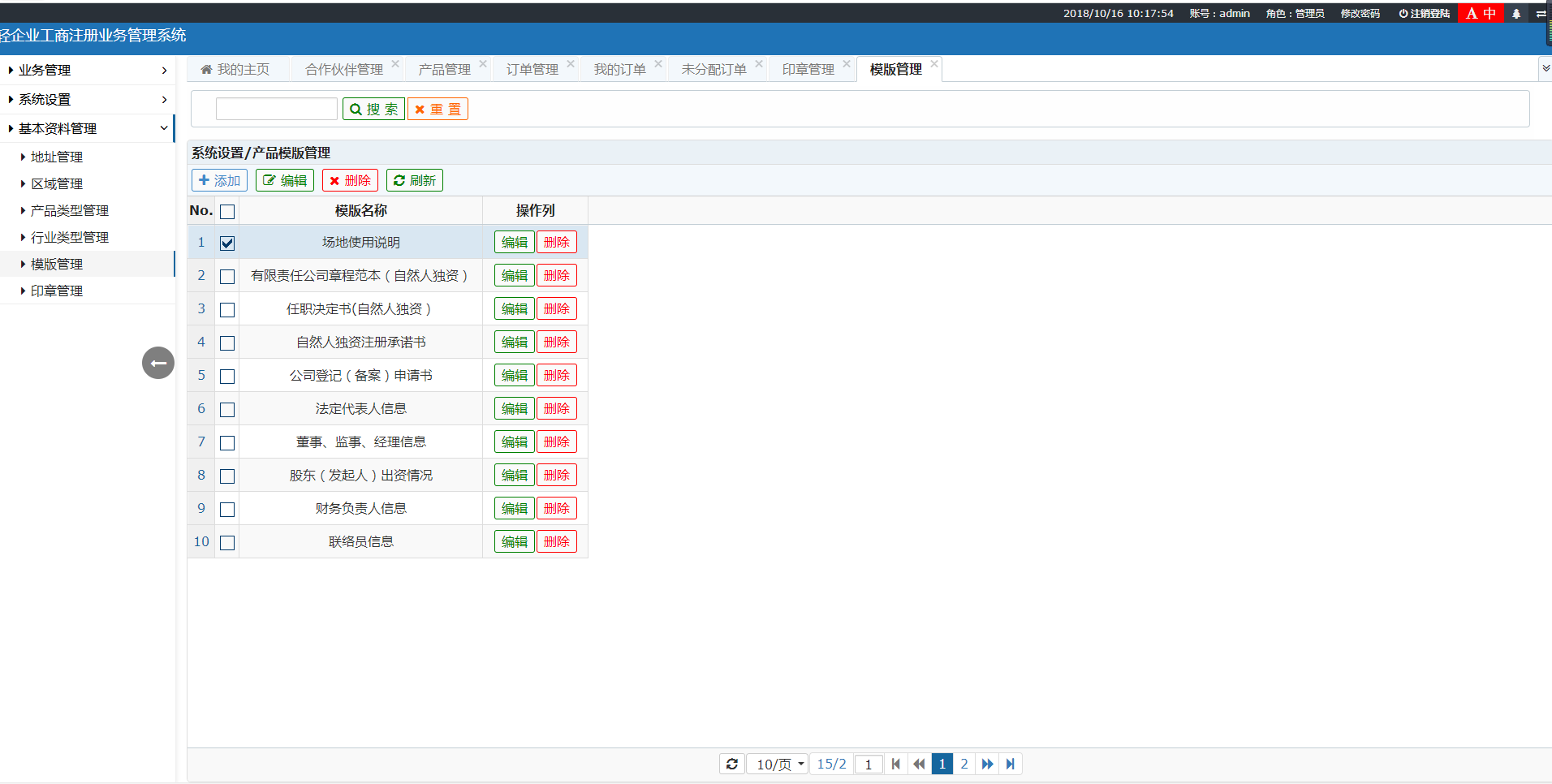Switch to the 订单管理 tab
Image resolution: width=1552 pixels, height=784 pixels.
(532, 70)
